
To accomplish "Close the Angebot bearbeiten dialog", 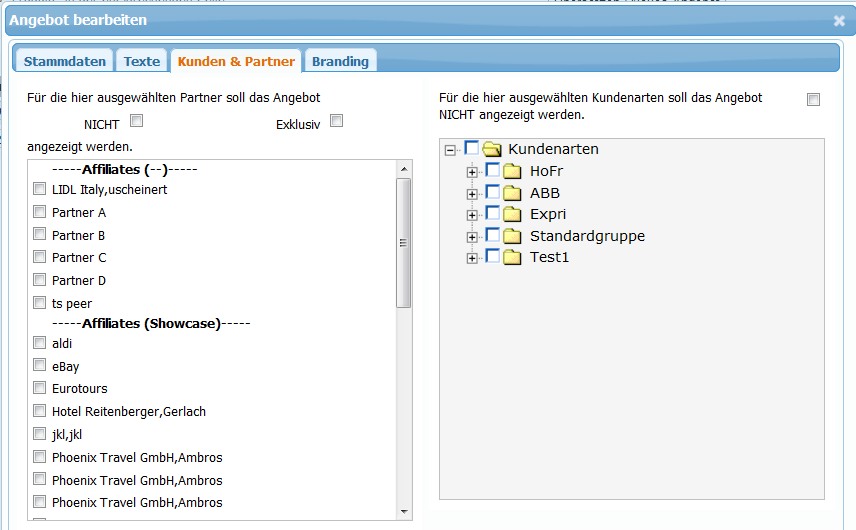I will (839, 20).
